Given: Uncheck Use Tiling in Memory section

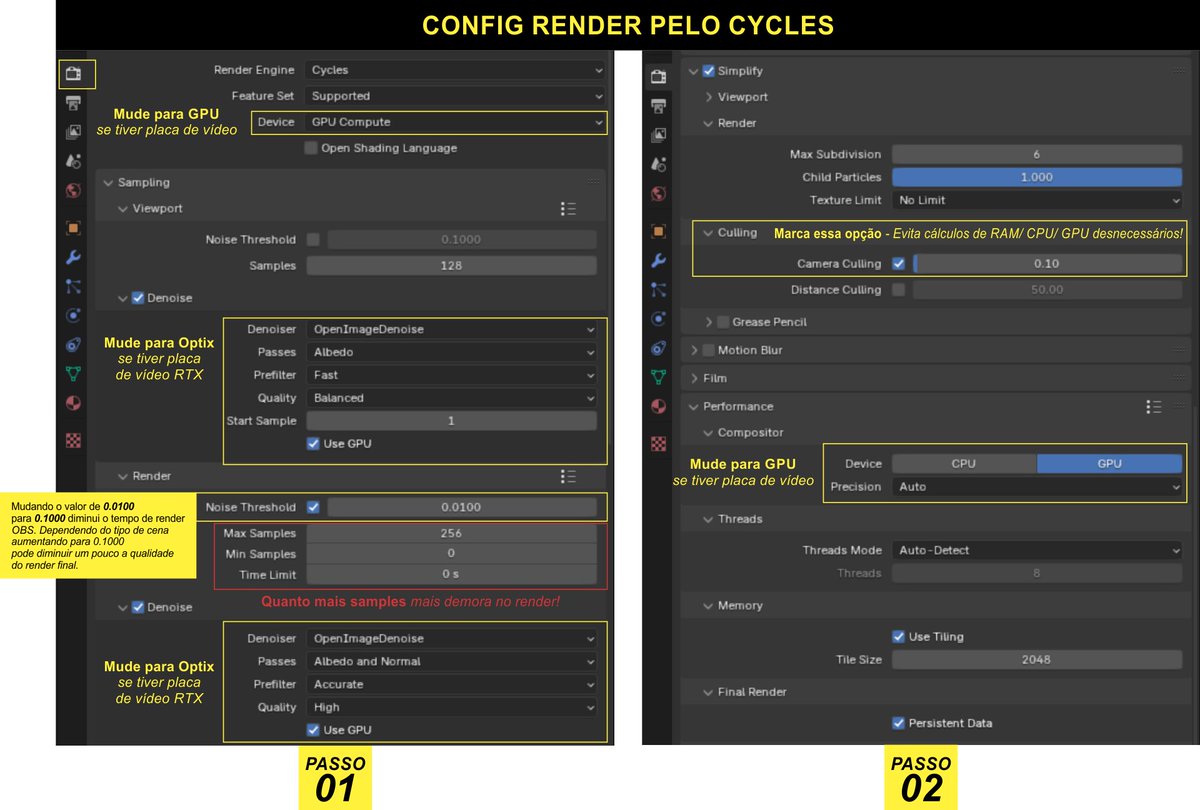Looking at the screenshot, I should [898, 636].
